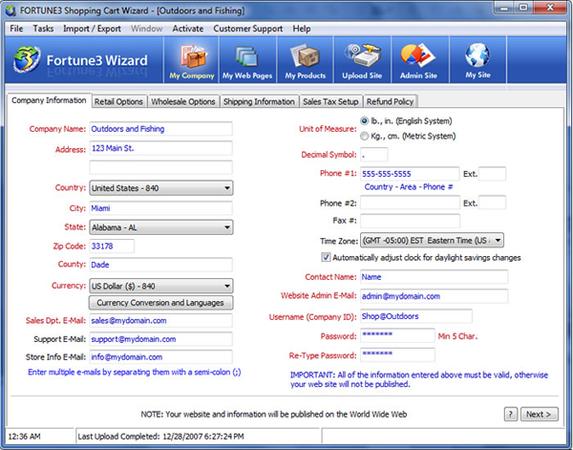The image size is (573, 450).
Task: Expand the Time Zone dropdown
Action: [432, 241]
